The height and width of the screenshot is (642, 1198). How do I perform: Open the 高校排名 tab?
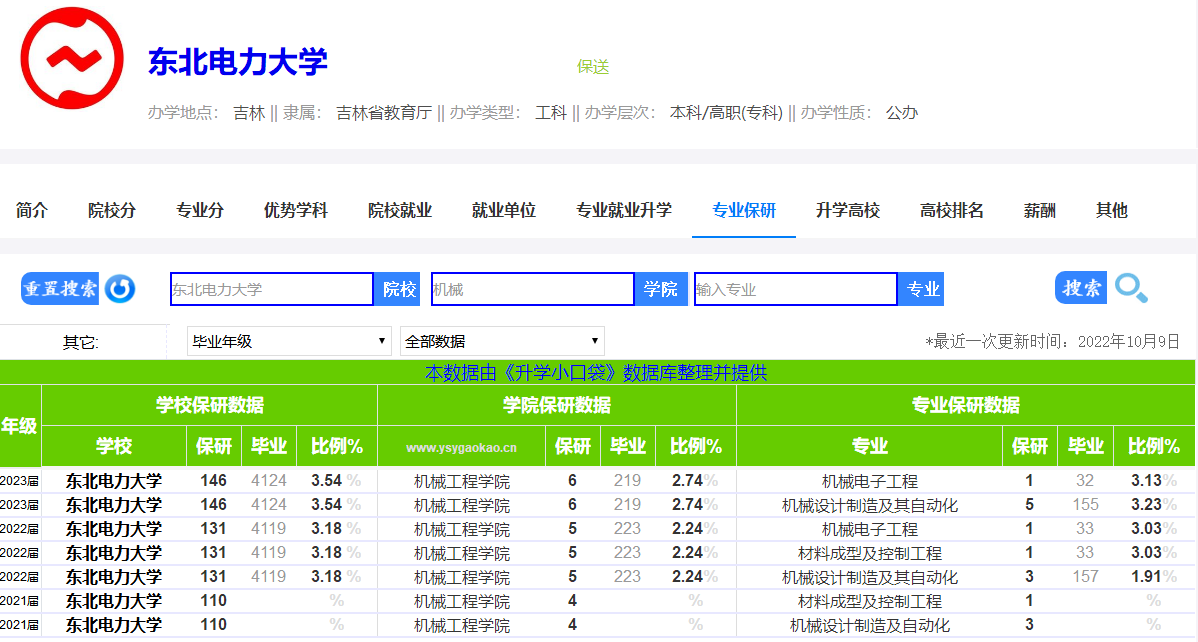pyautogui.click(x=952, y=210)
